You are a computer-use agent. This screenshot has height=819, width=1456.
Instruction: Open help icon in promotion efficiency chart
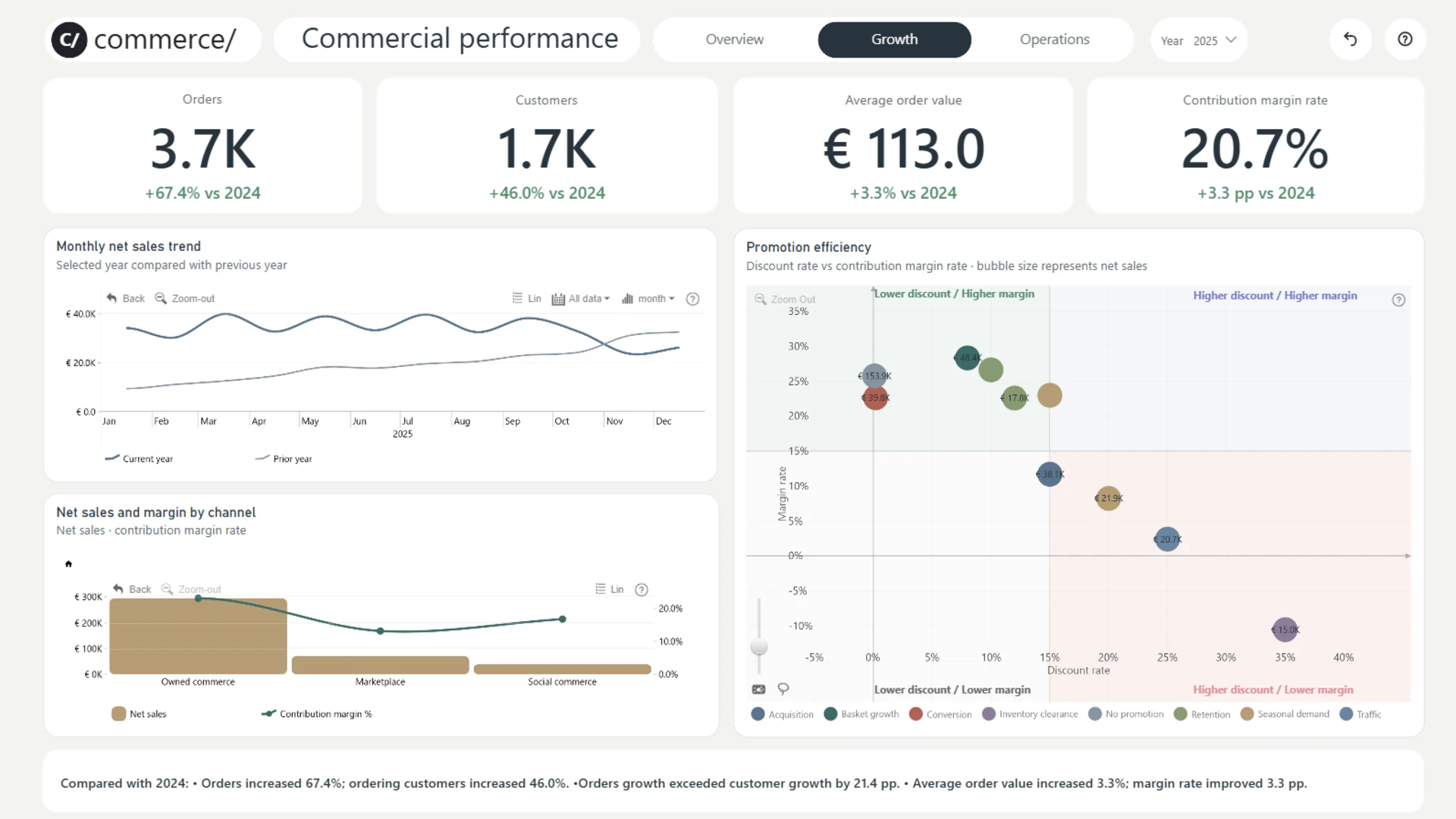point(1398,300)
